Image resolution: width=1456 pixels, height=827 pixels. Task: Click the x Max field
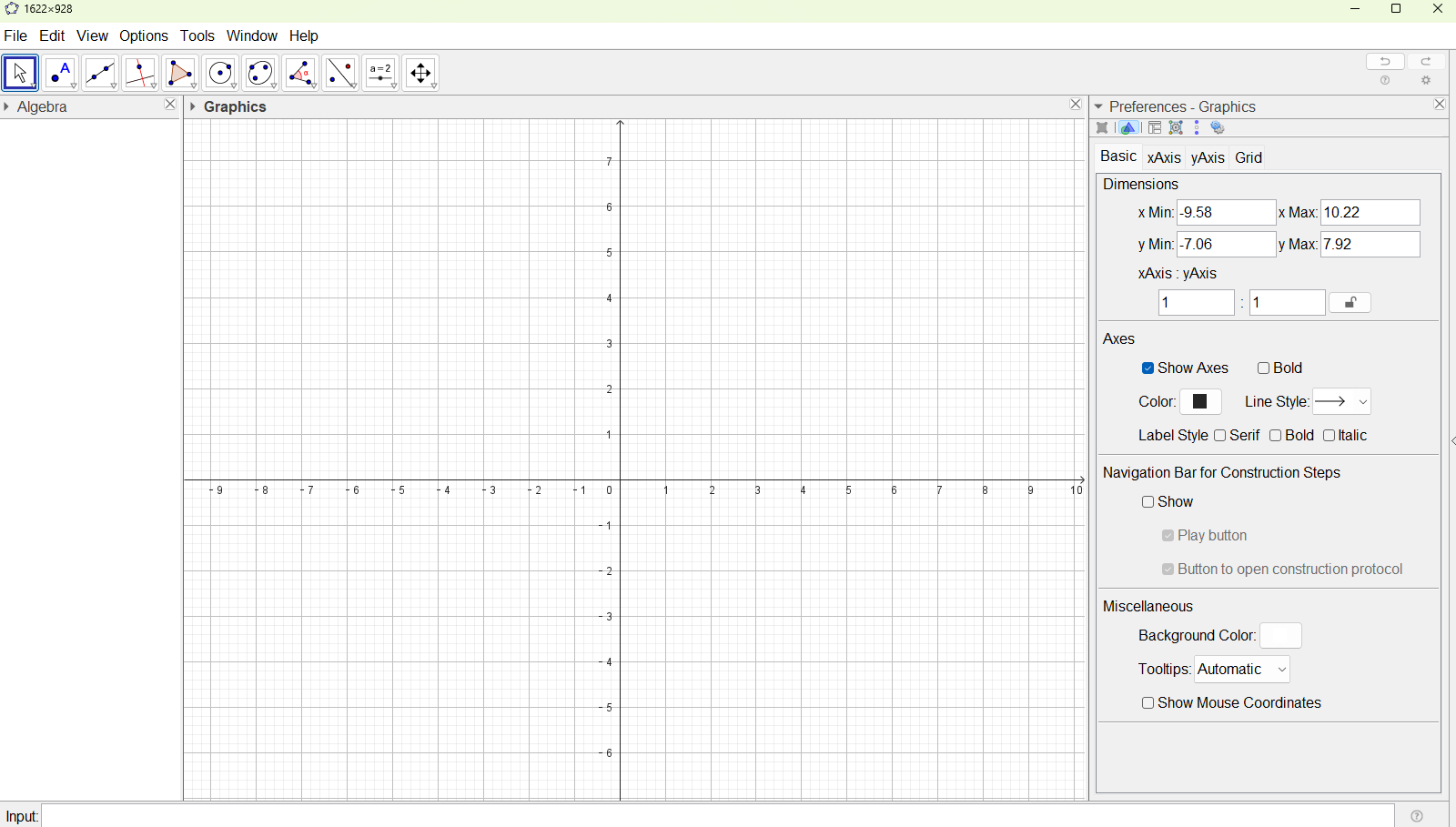click(1370, 213)
